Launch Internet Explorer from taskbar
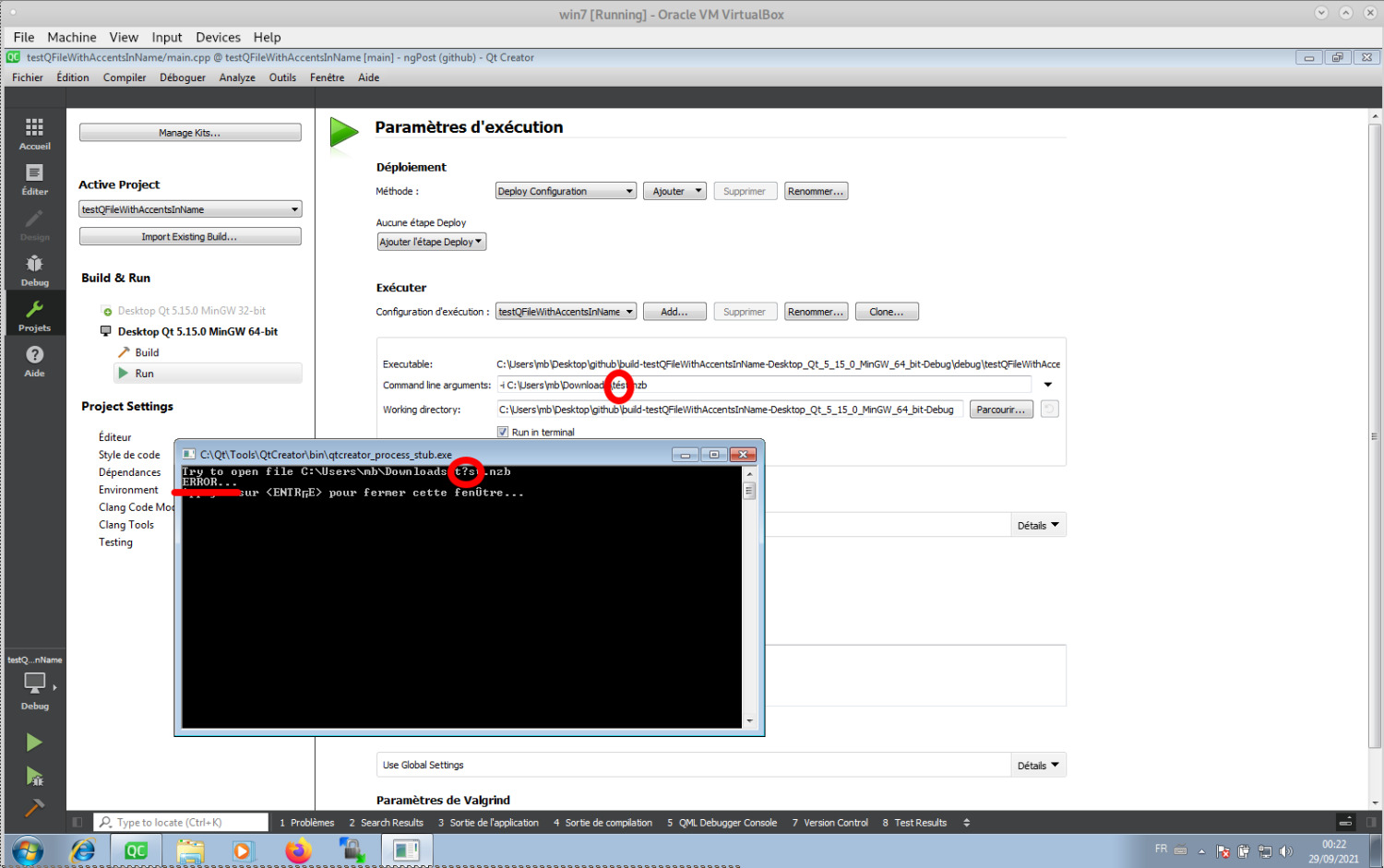The image size is (1384, 868). 83,850
